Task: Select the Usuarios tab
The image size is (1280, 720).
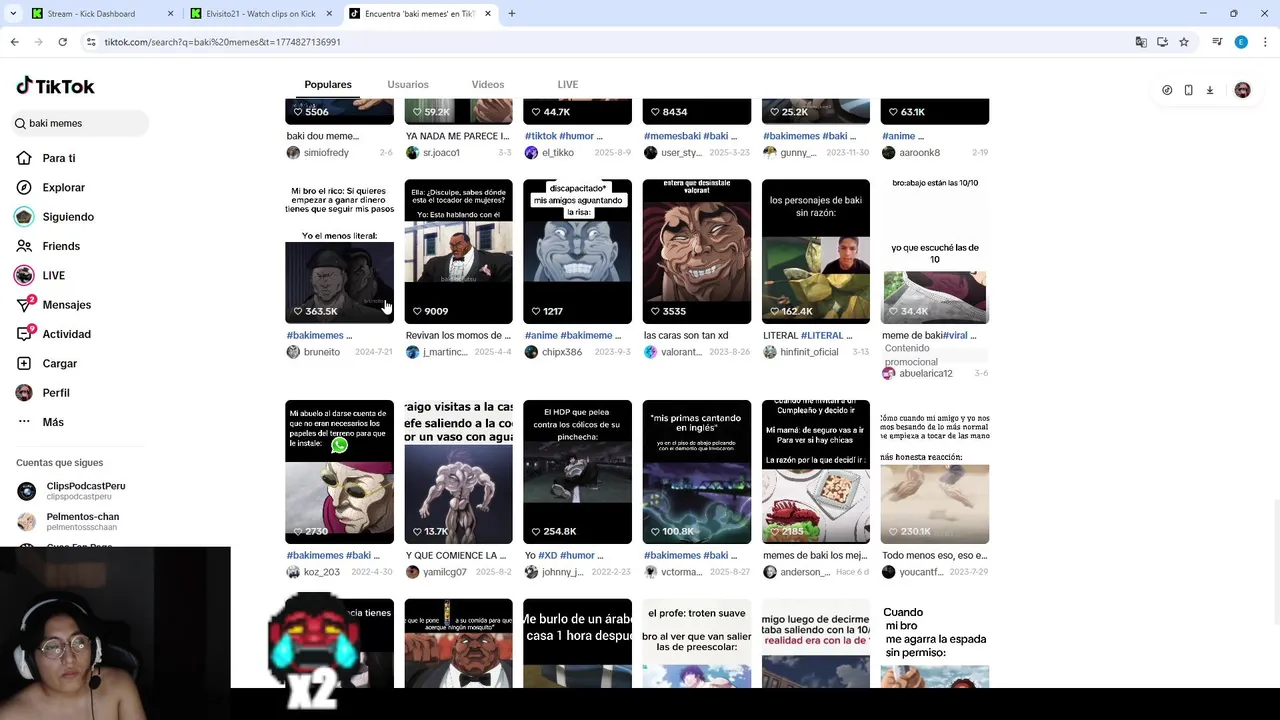Action: (x=408, y=85)
